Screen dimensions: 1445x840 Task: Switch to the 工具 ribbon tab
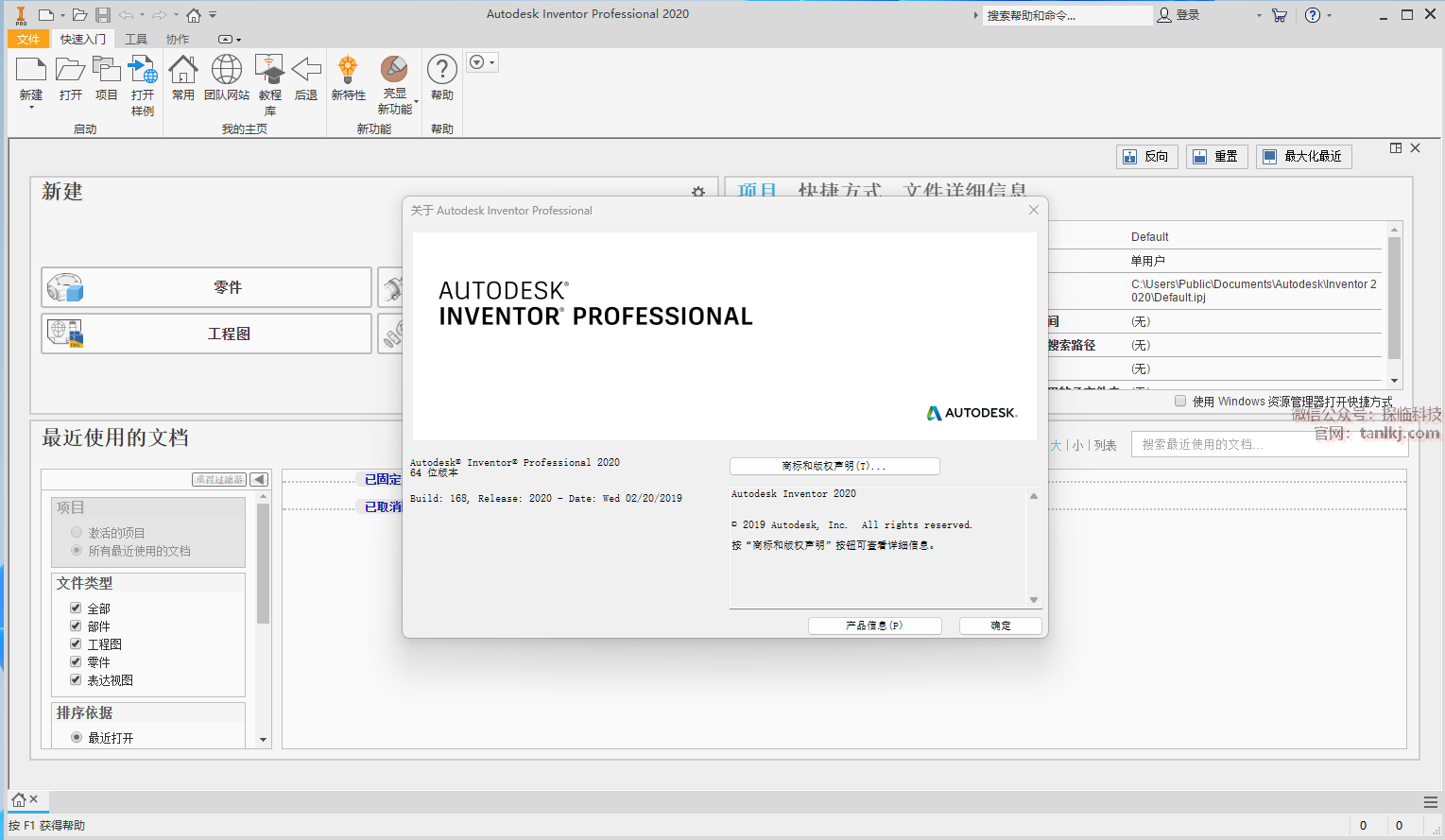coord(136,39)
